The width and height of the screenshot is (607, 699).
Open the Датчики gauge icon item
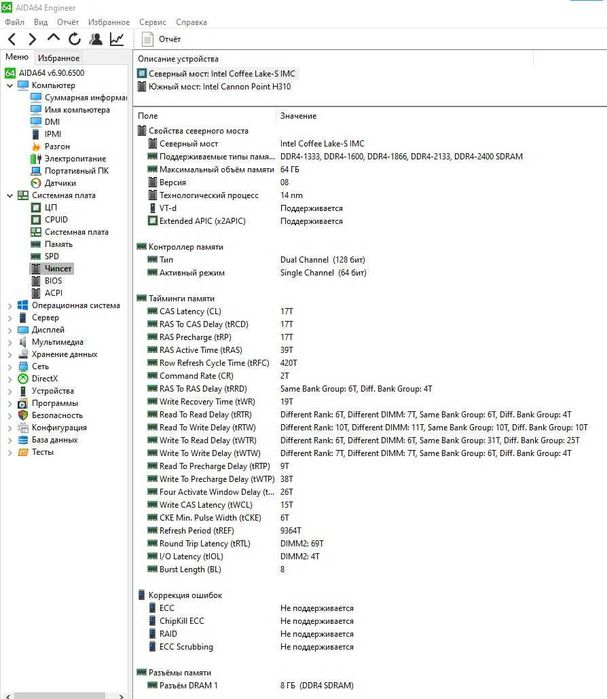pos(53,183)
